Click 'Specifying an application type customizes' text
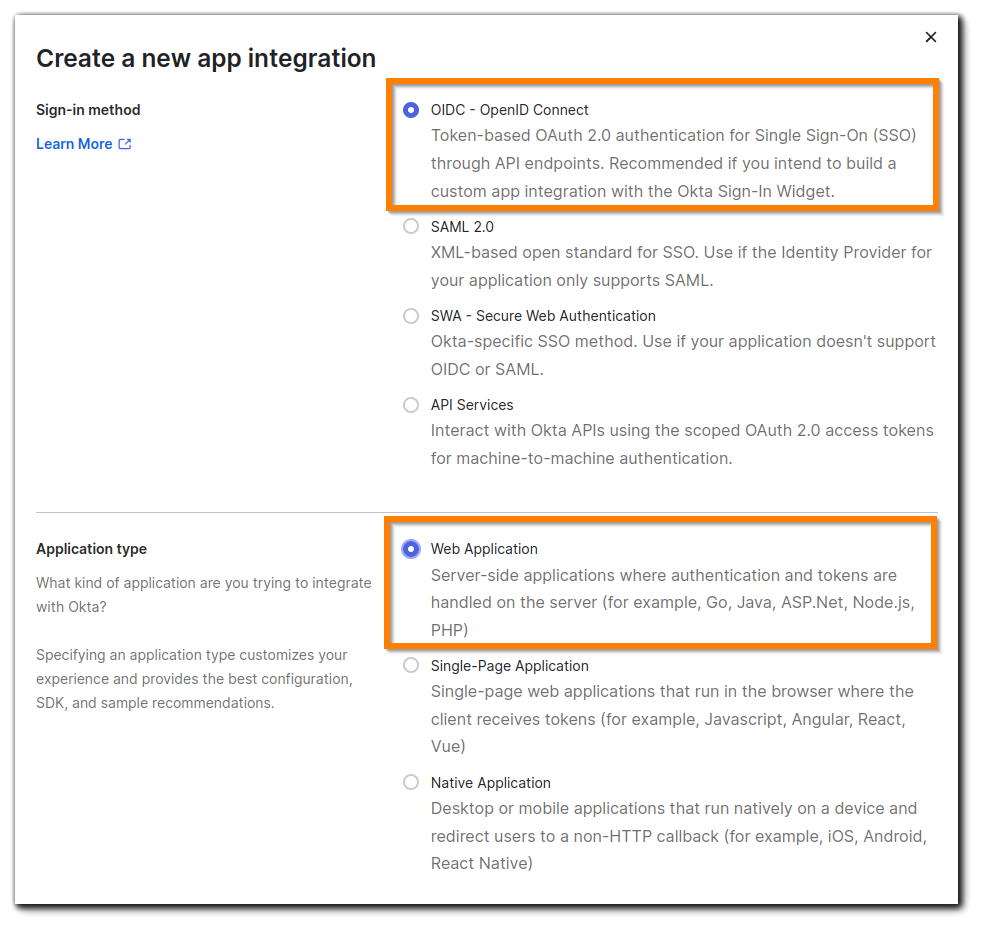This screenshot has width=985, height=931. coord(194,679)
